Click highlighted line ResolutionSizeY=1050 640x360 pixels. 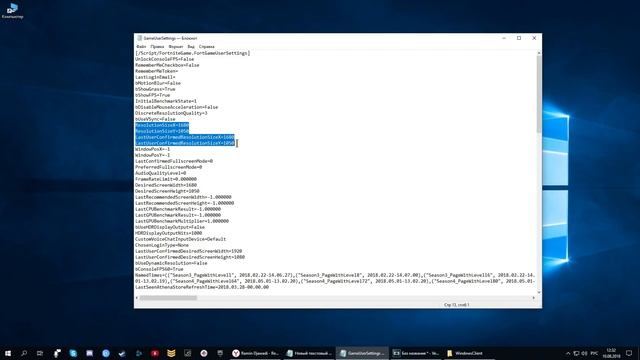pos(162,131)
